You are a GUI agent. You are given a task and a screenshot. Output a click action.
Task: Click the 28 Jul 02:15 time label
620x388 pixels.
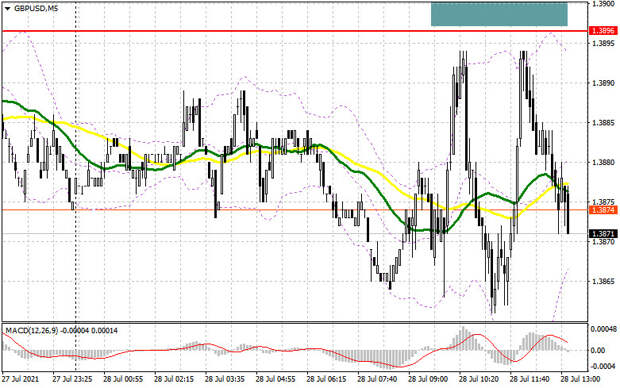(x=174, y=379)
